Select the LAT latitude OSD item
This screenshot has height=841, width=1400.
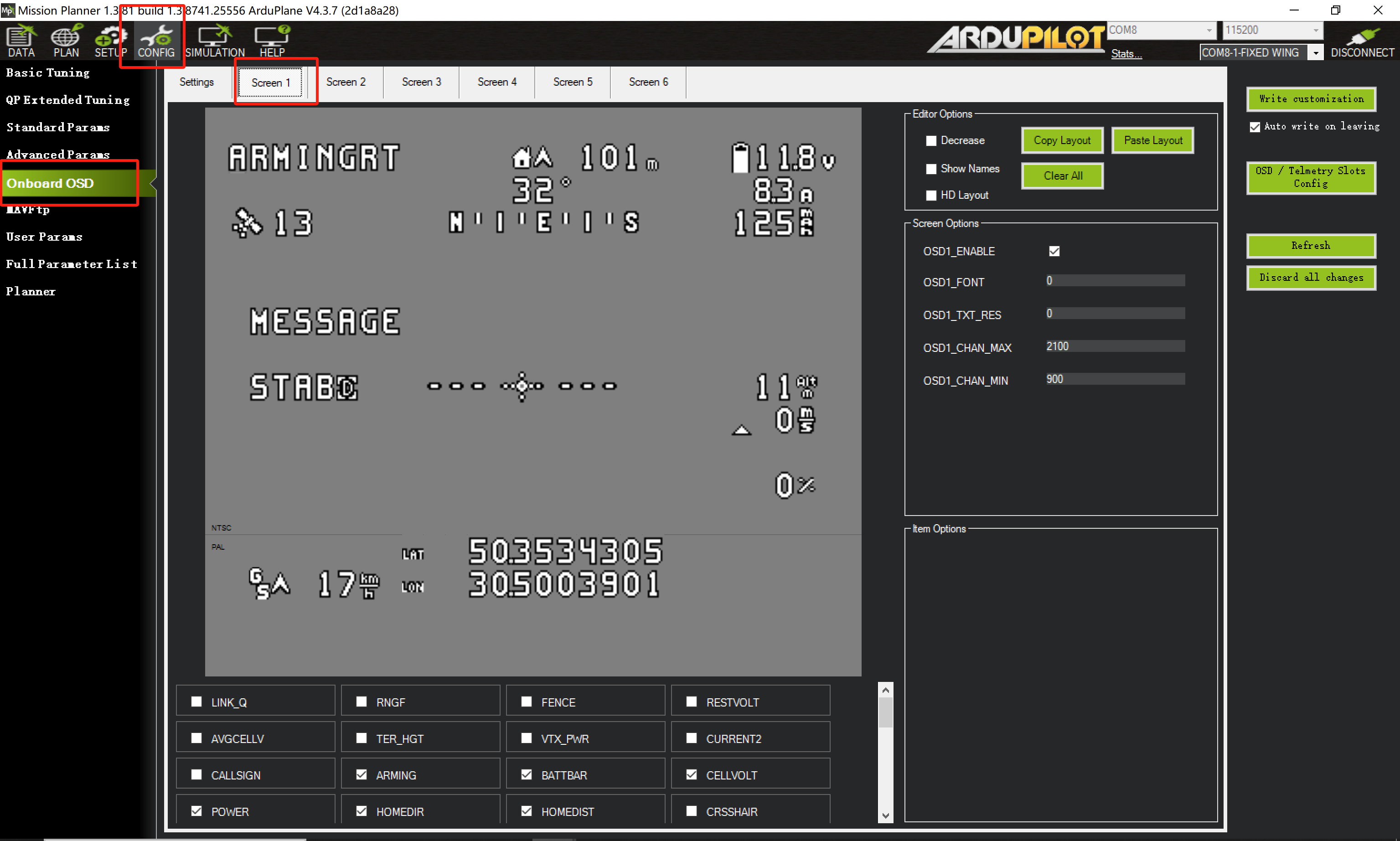[533, 552]
